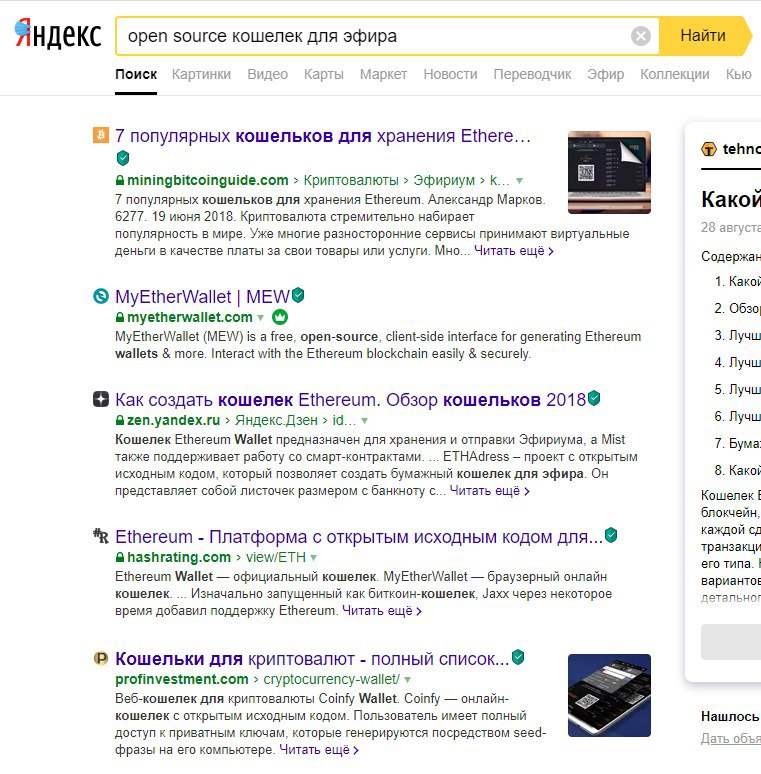Open the Переводчик tab
Image resolution: width=761 pixels, height=774 pixels.
coord(532,74)
